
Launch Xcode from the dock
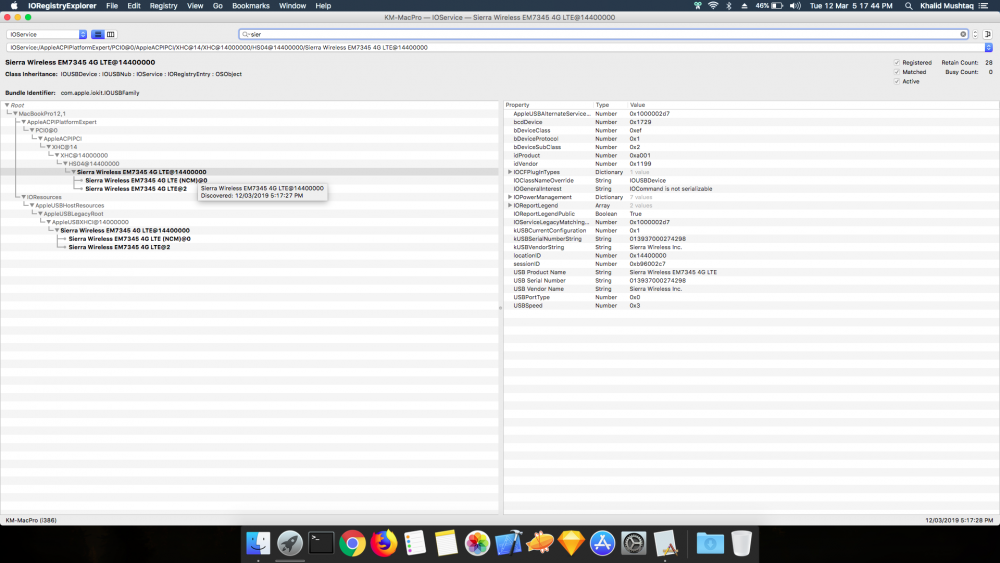tap(508, 543)
